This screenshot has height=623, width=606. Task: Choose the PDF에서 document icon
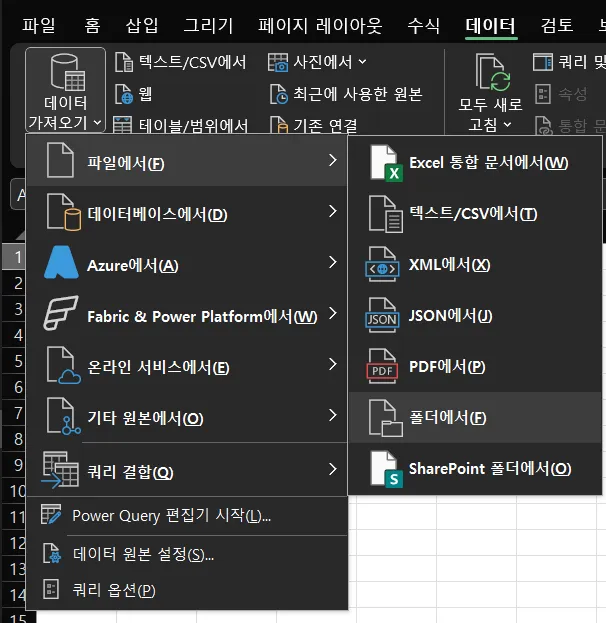[x=383, y=367]
